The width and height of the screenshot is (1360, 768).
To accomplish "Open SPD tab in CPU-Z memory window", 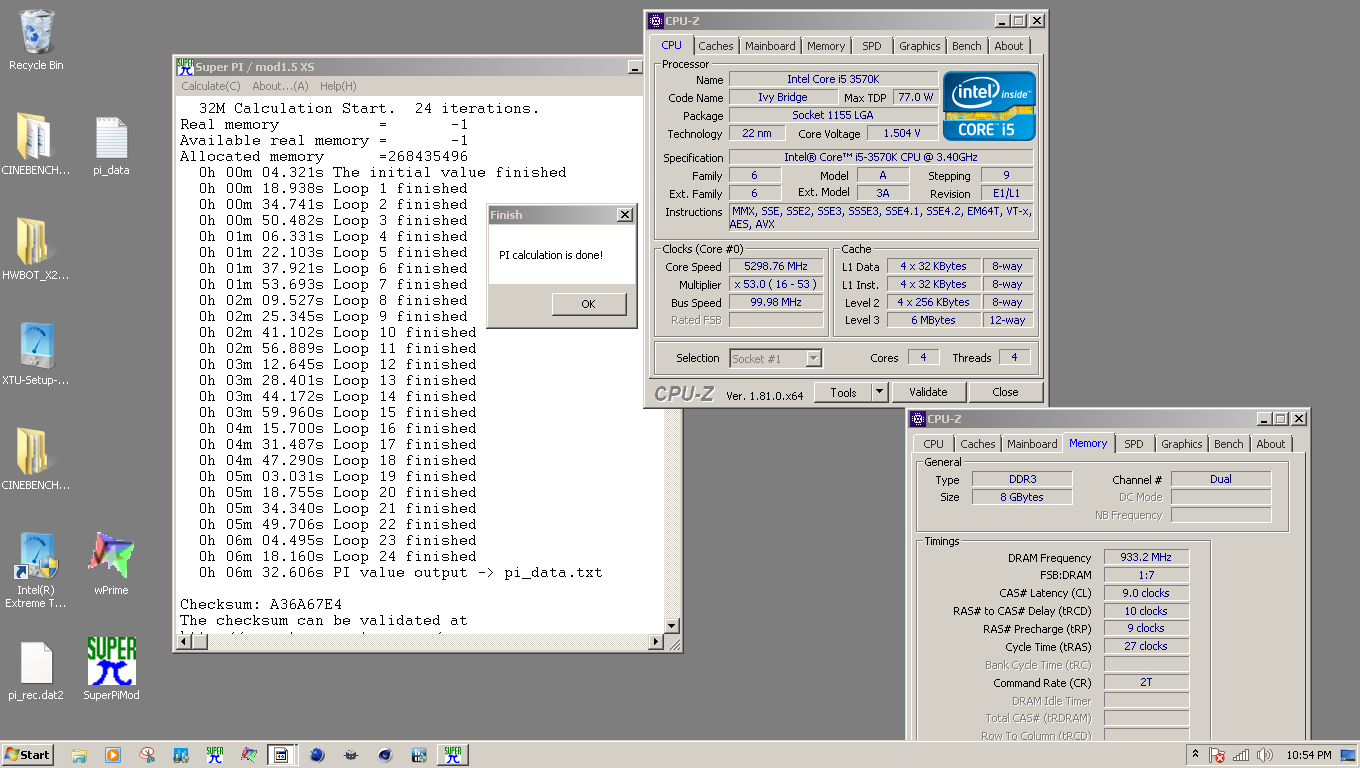I will tap(1133, 444).
